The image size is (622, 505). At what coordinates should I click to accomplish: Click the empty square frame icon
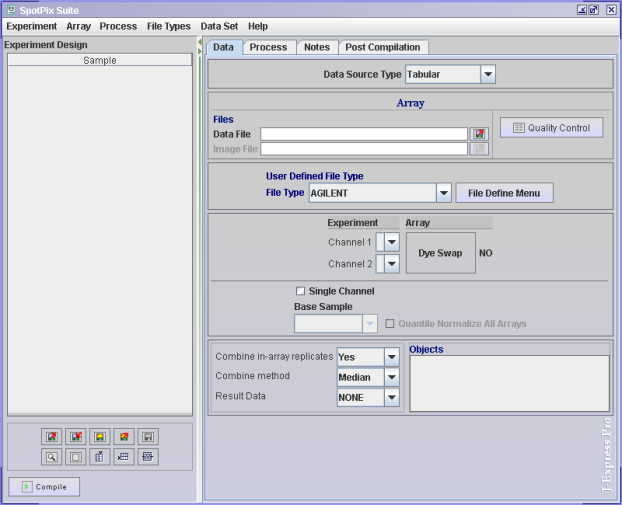click(76, 457)
